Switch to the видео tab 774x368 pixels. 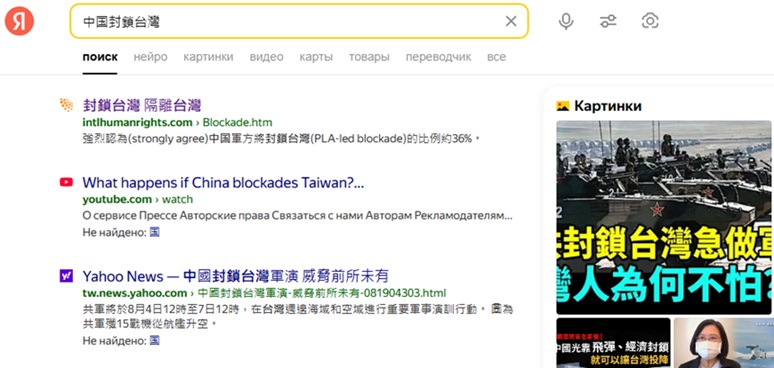click(267, 57)
